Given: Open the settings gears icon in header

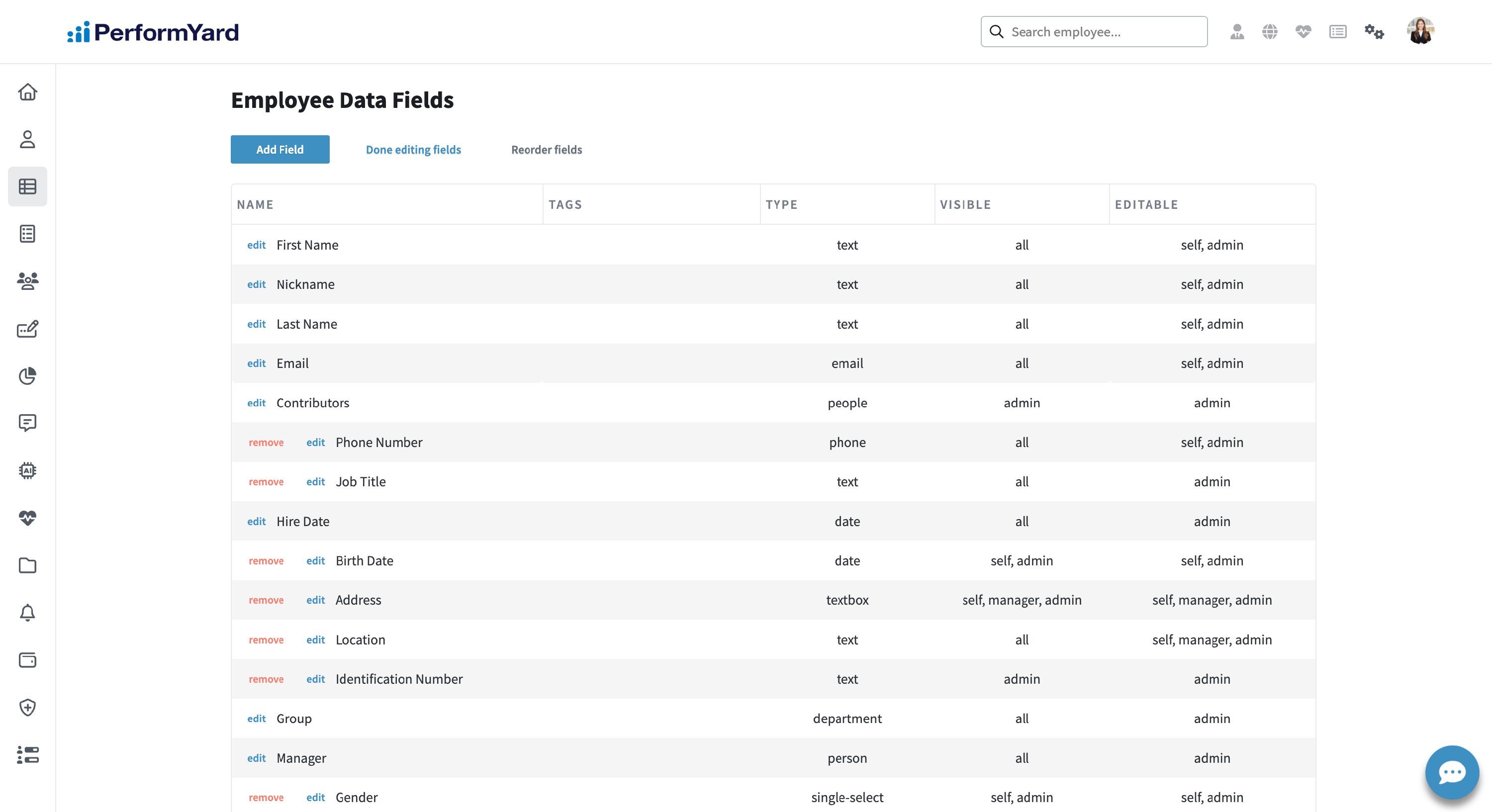Looking at the screenshot, I should [1373, 32].
